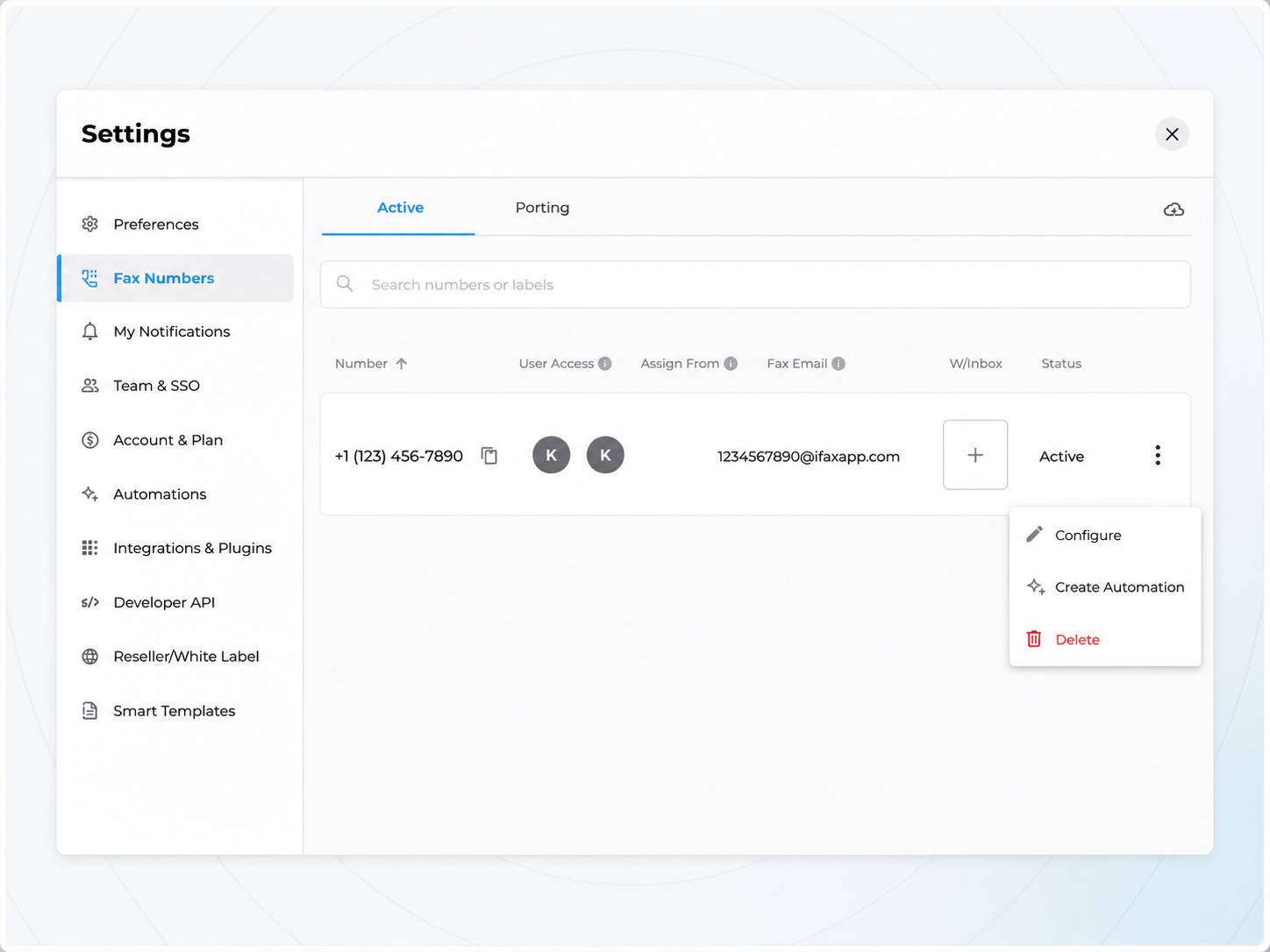Copy the fax number +1 (123) 456-7890

[x=489, y=456]
